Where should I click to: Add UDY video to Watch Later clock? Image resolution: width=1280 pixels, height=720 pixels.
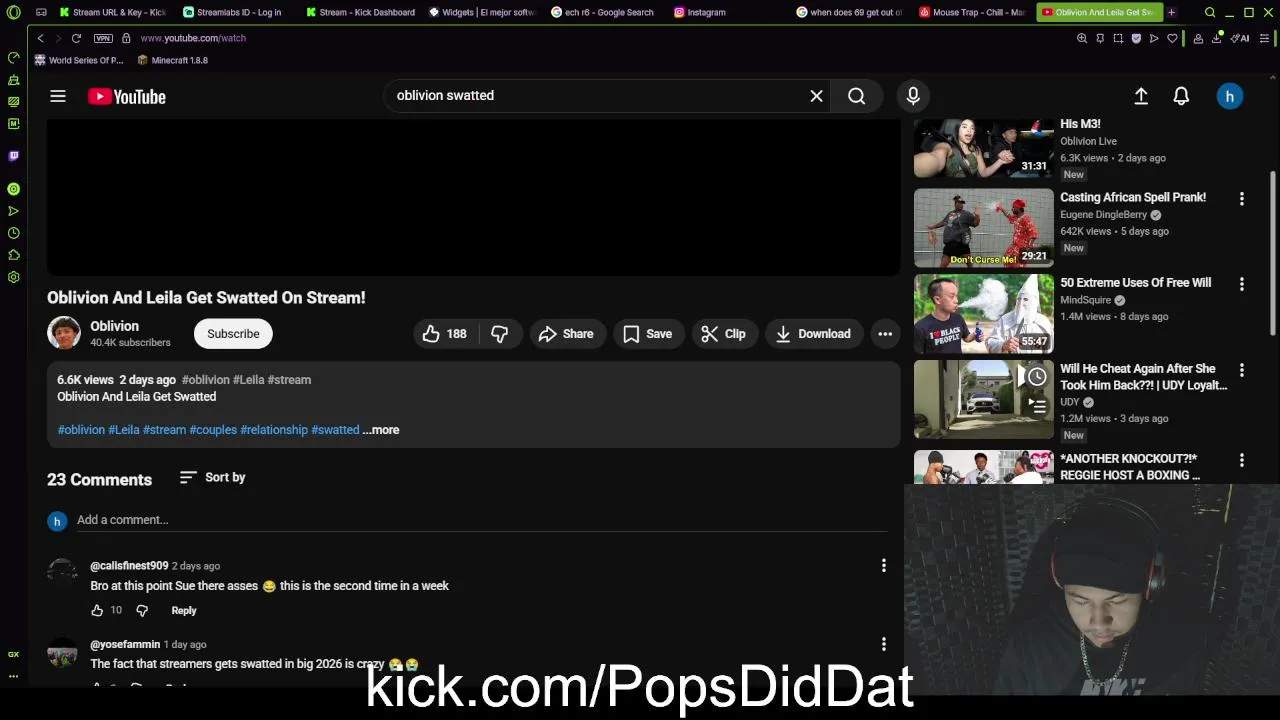[x=1038, y=377]
